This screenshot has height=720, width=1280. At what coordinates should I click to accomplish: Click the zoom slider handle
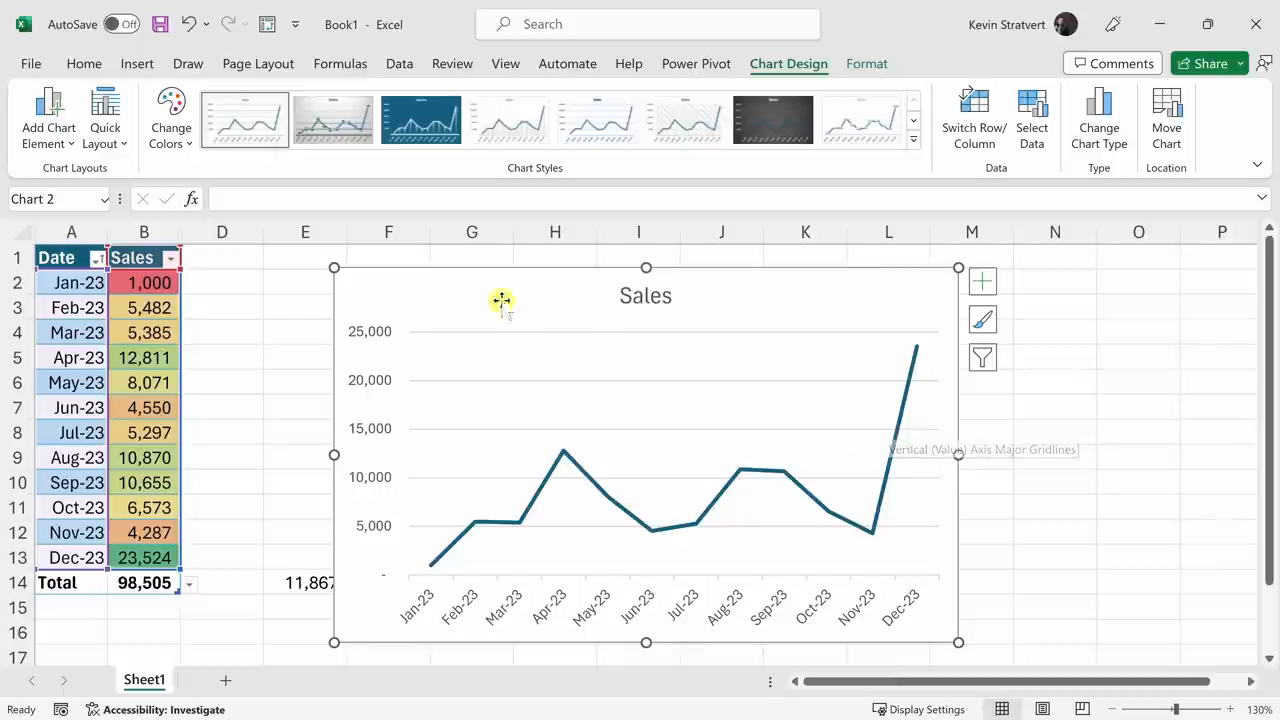(x=1176, y=709)
